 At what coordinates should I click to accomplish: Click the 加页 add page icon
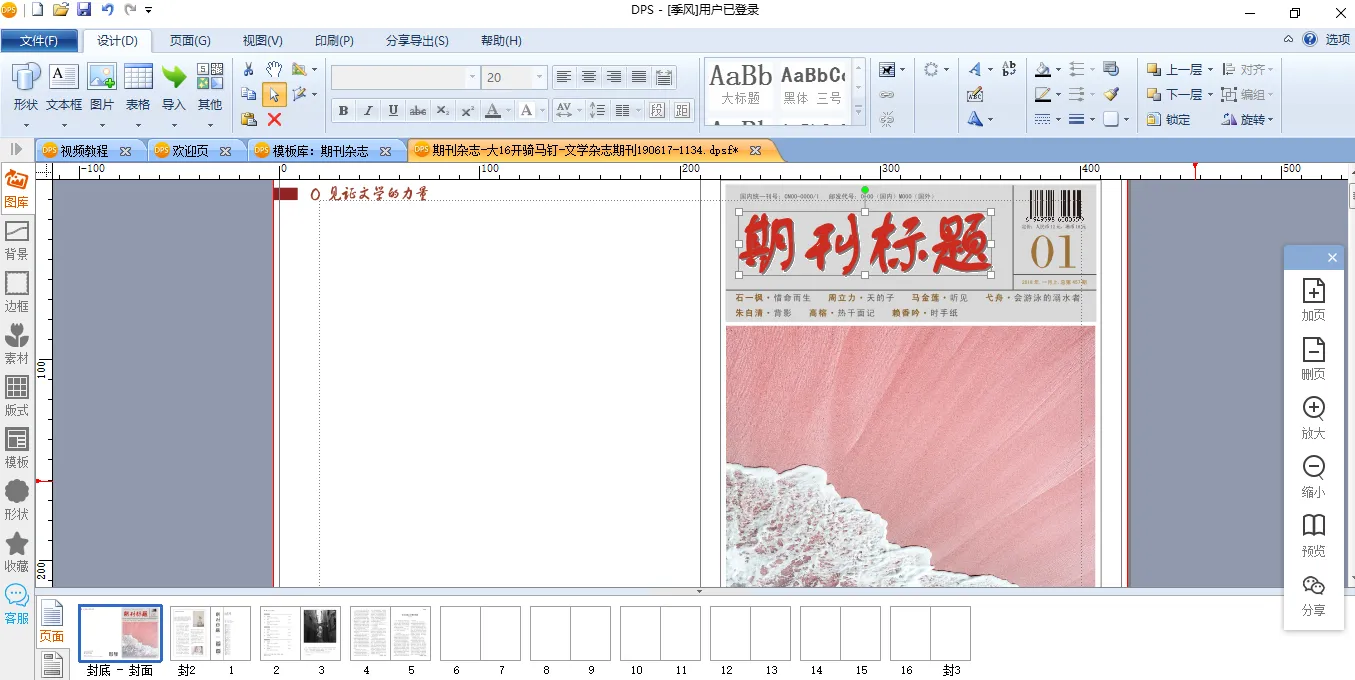coord(1313,299)
